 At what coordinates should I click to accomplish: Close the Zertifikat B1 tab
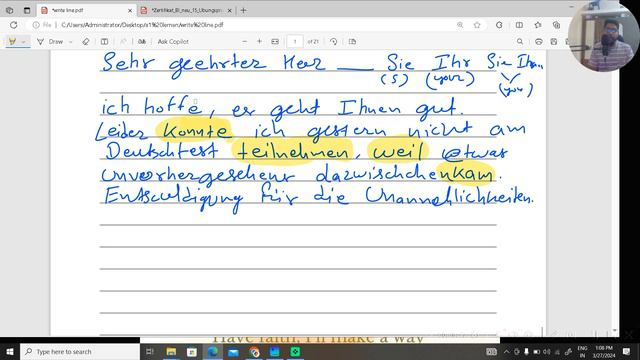[230, 11]
